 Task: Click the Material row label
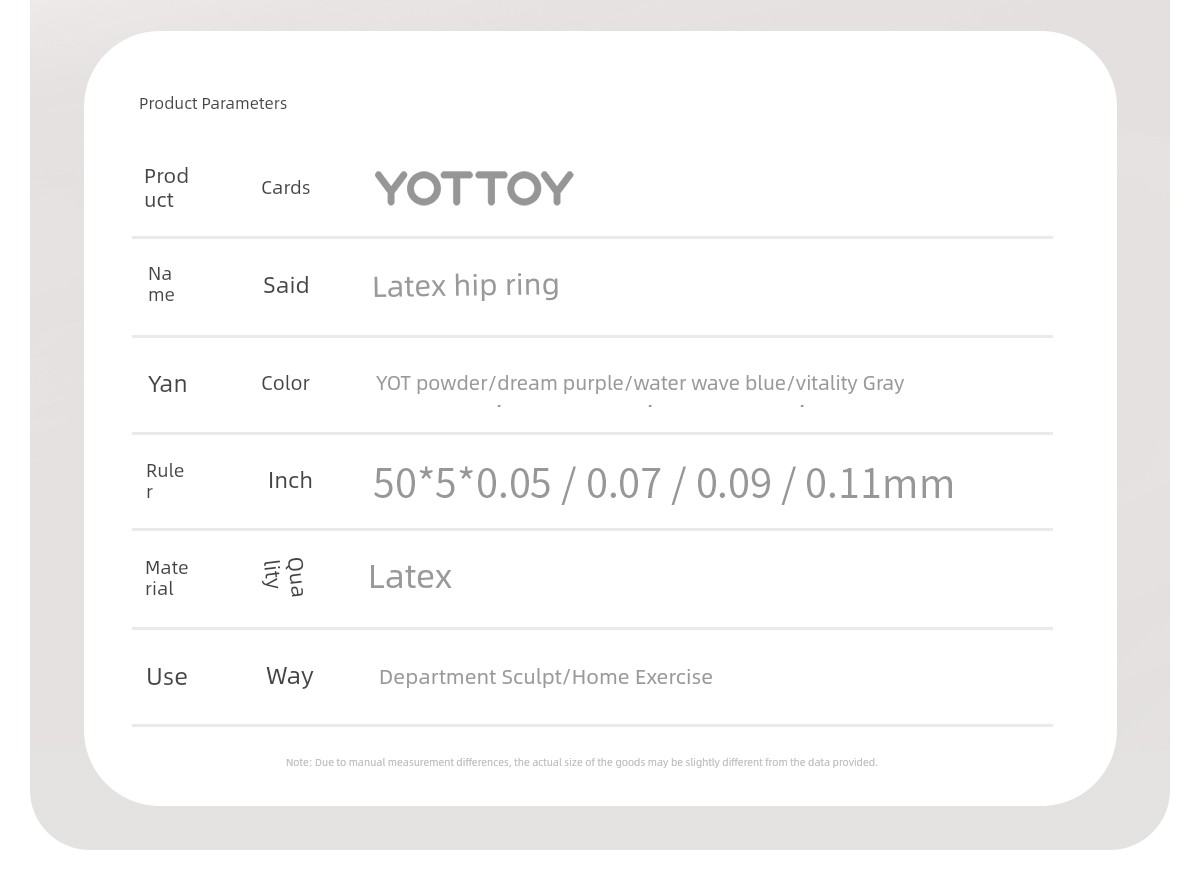[166, 578]
